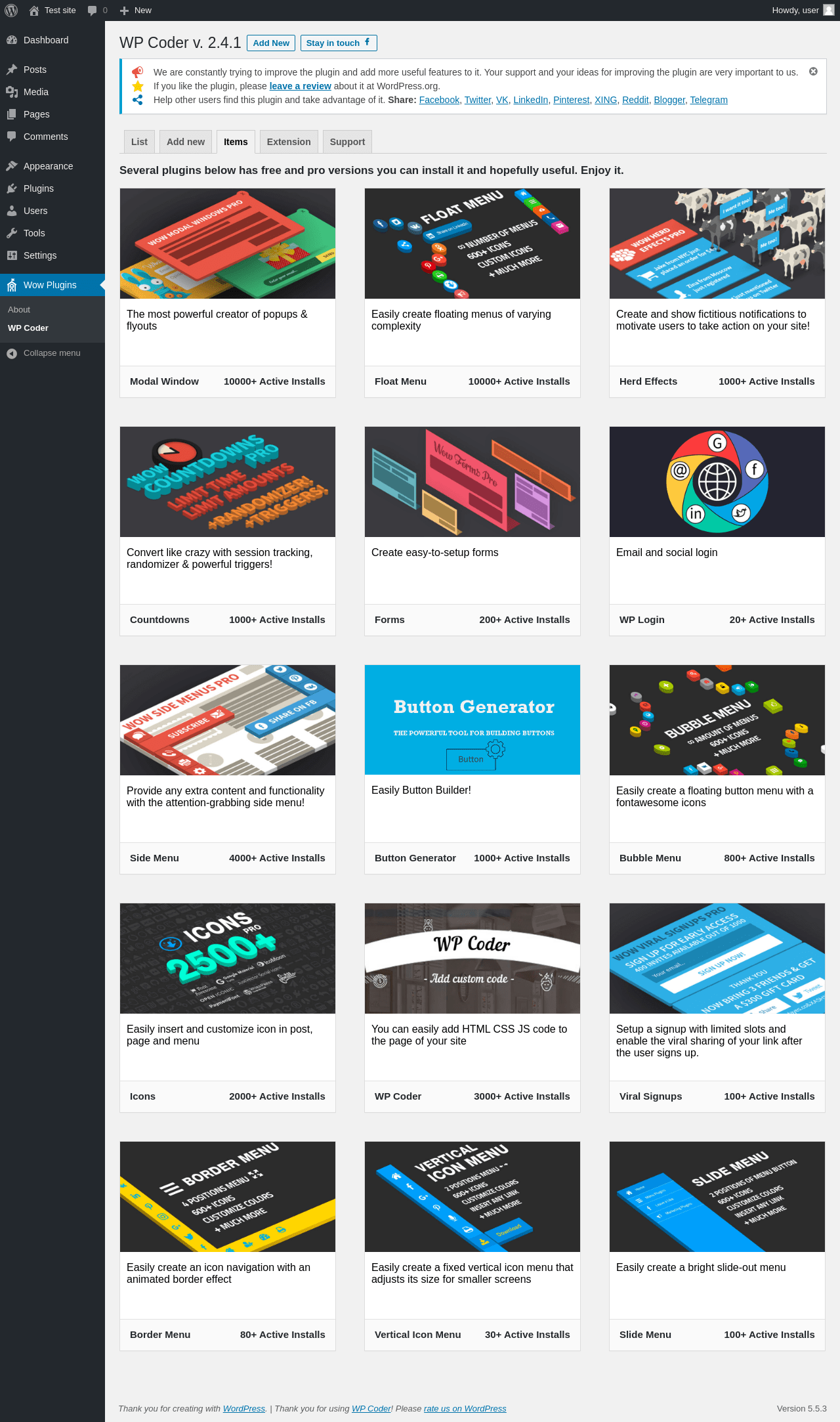This screenshot has width=840, height=1422.
Task: Open the Modal Window plugin thumbnail
Action: pos(228,244)
